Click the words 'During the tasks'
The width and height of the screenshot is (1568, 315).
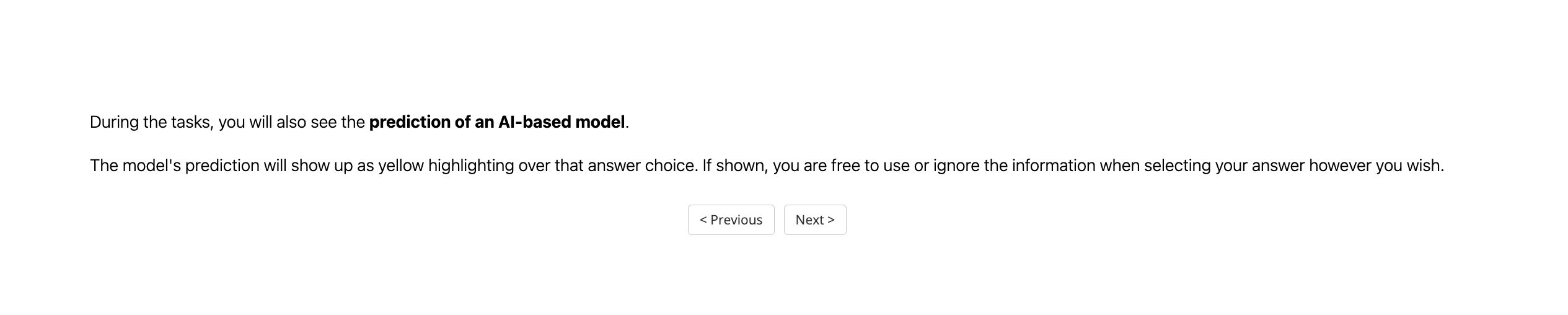151,122
